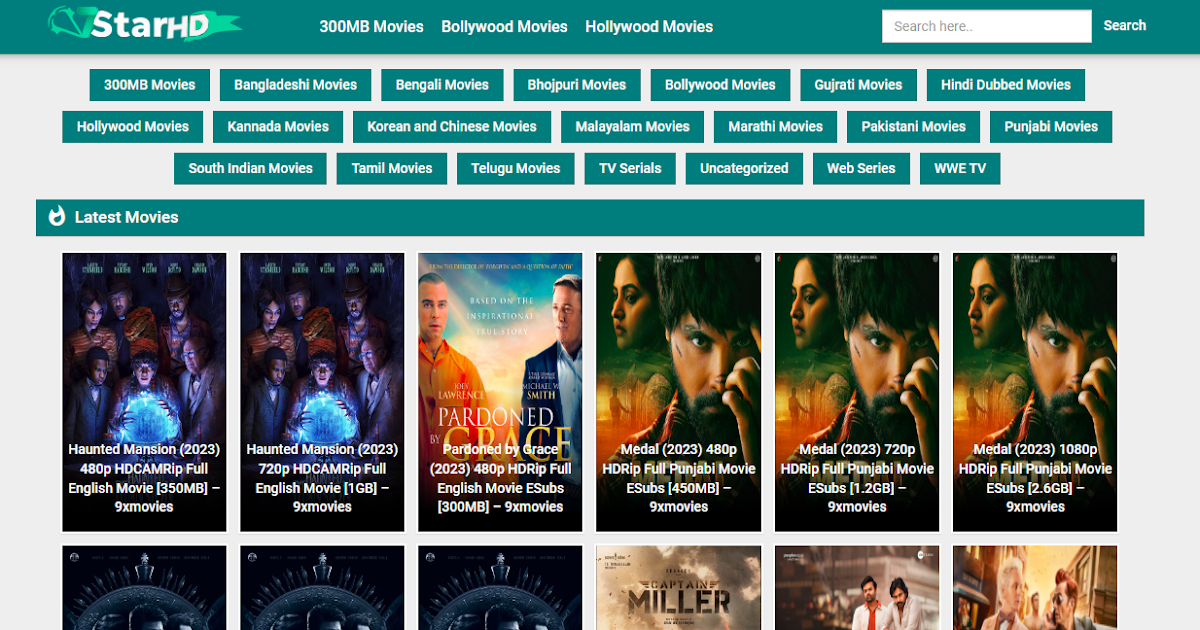Screen dimensions: 1200x630
Task: Click the Search button in the header
Action: pyautogui.click(x=1125, y=26)
